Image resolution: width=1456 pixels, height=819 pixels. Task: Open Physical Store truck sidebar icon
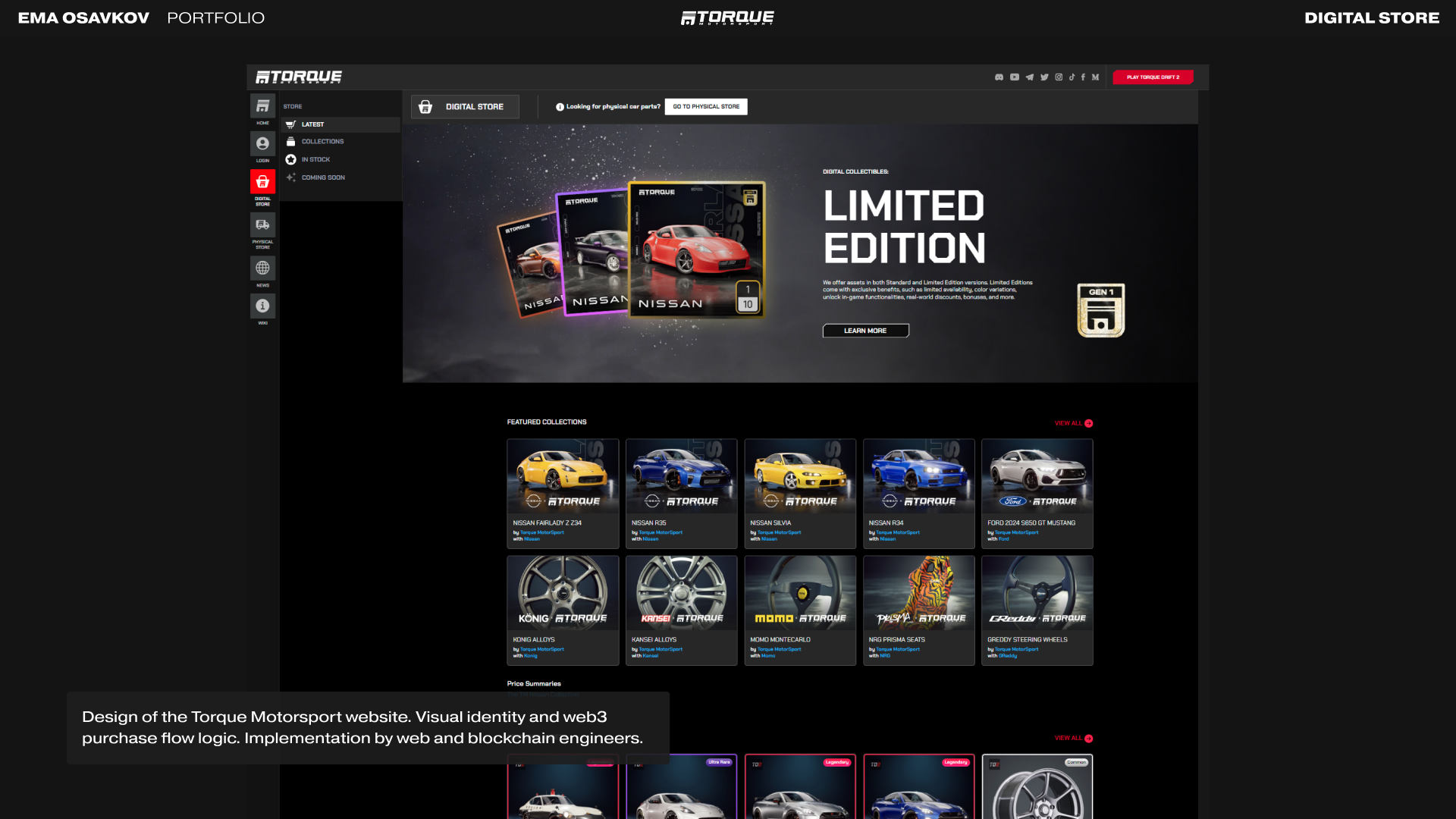pos(262,225)
